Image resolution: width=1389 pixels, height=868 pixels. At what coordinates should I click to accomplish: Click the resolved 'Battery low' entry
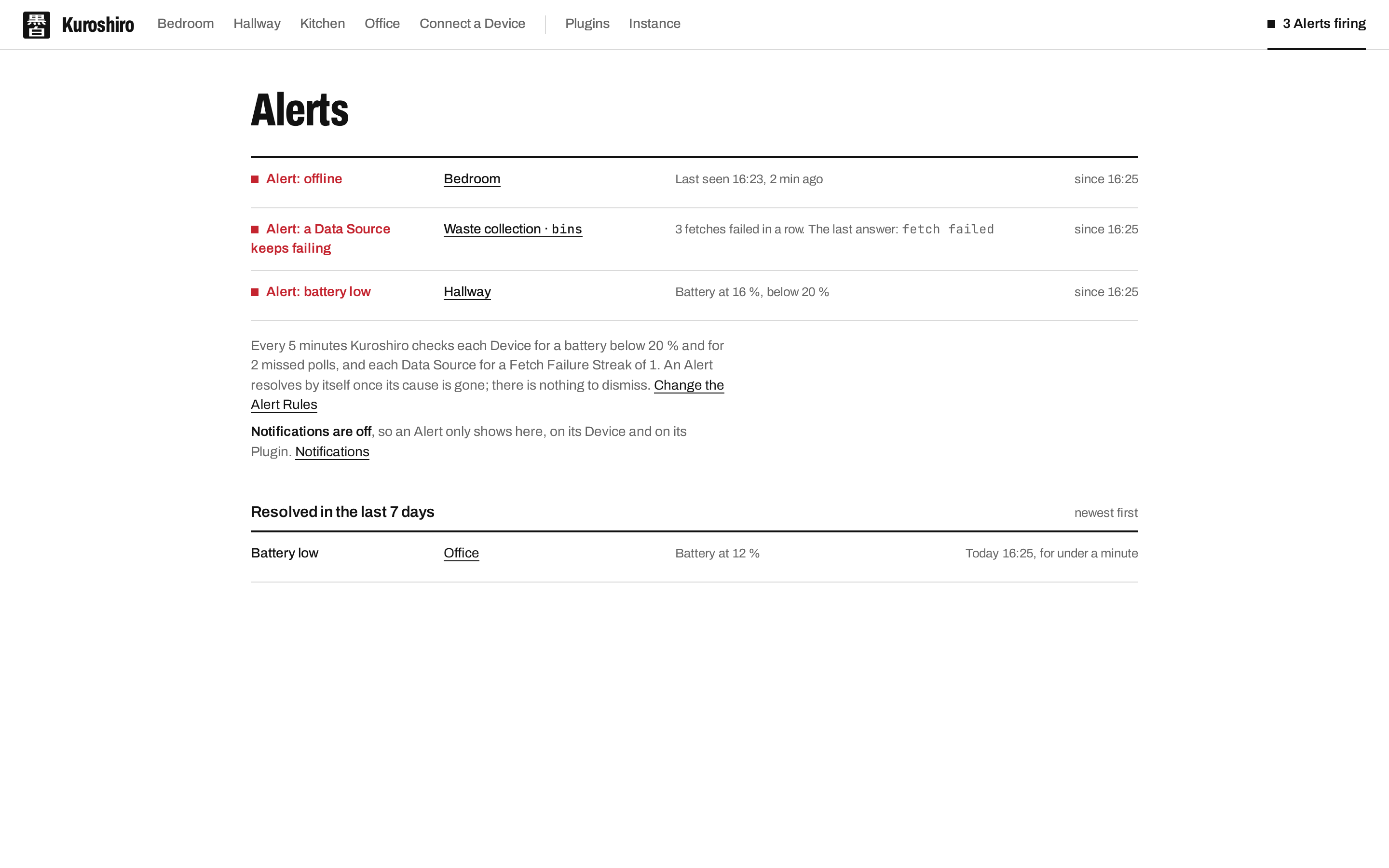[x=285, y=554]
